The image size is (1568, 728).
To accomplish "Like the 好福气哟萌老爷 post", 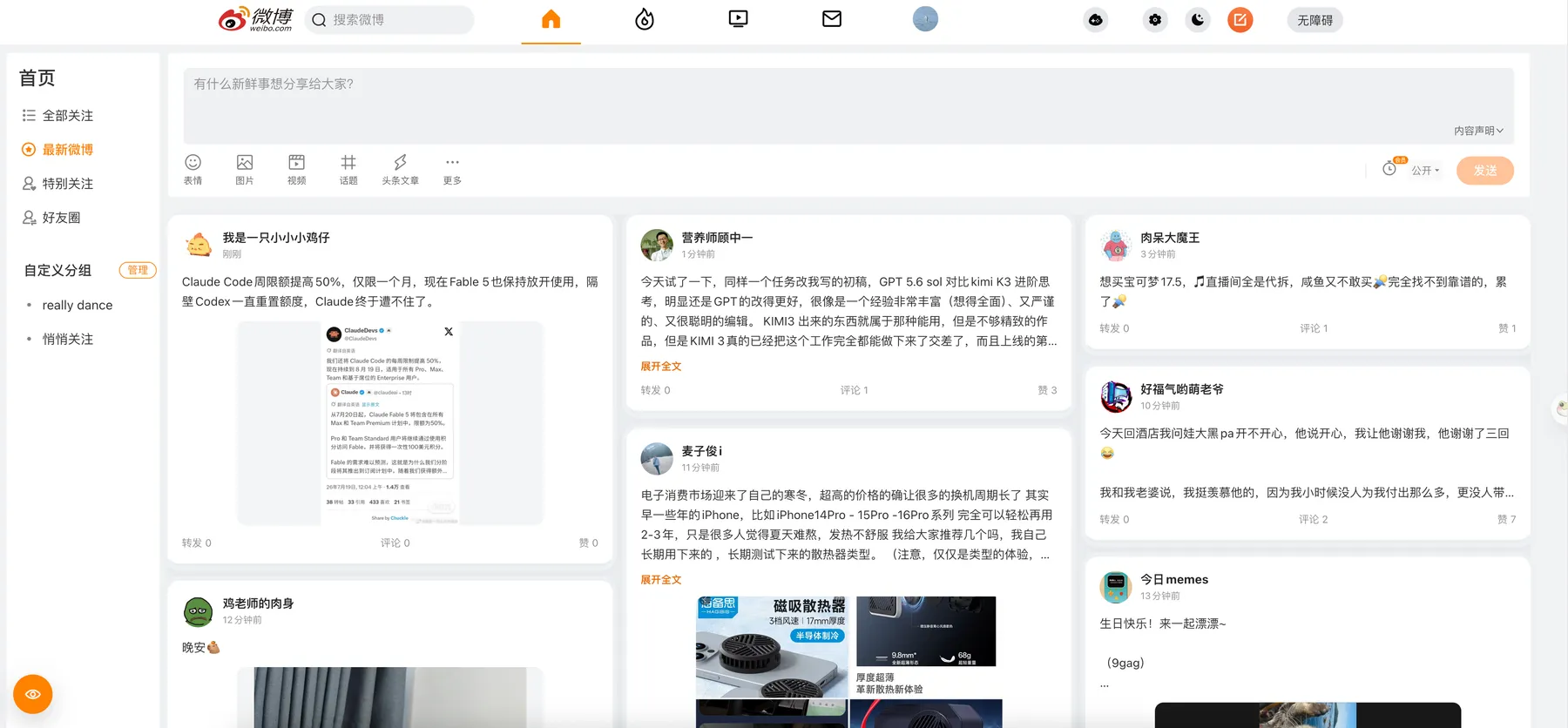I will [1506, 519].
